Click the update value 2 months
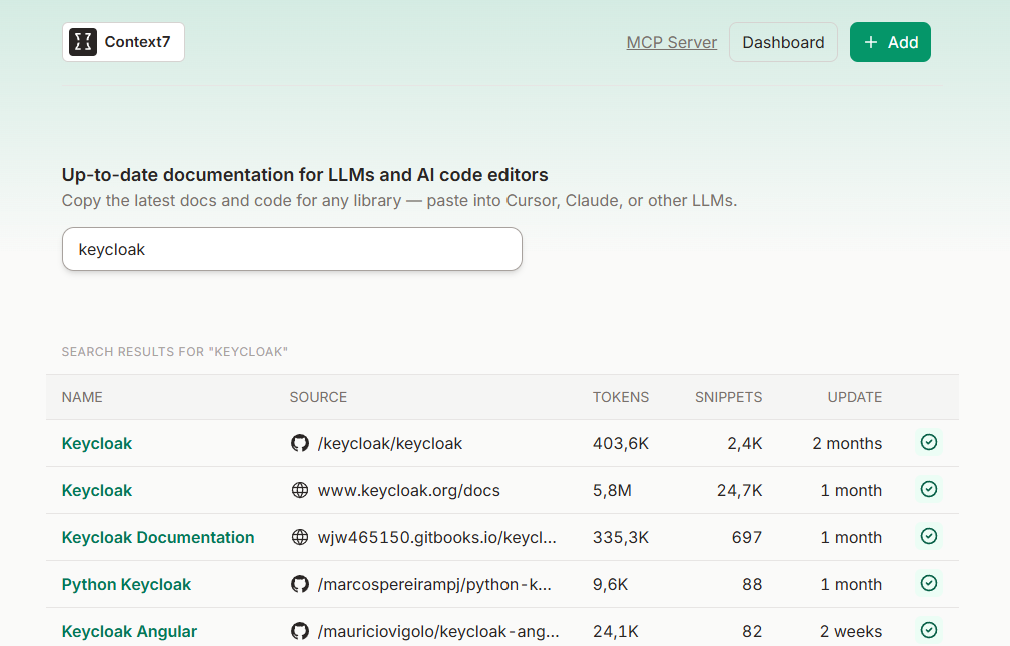This screenshot has width=1010, height=646. click(847, 443)
